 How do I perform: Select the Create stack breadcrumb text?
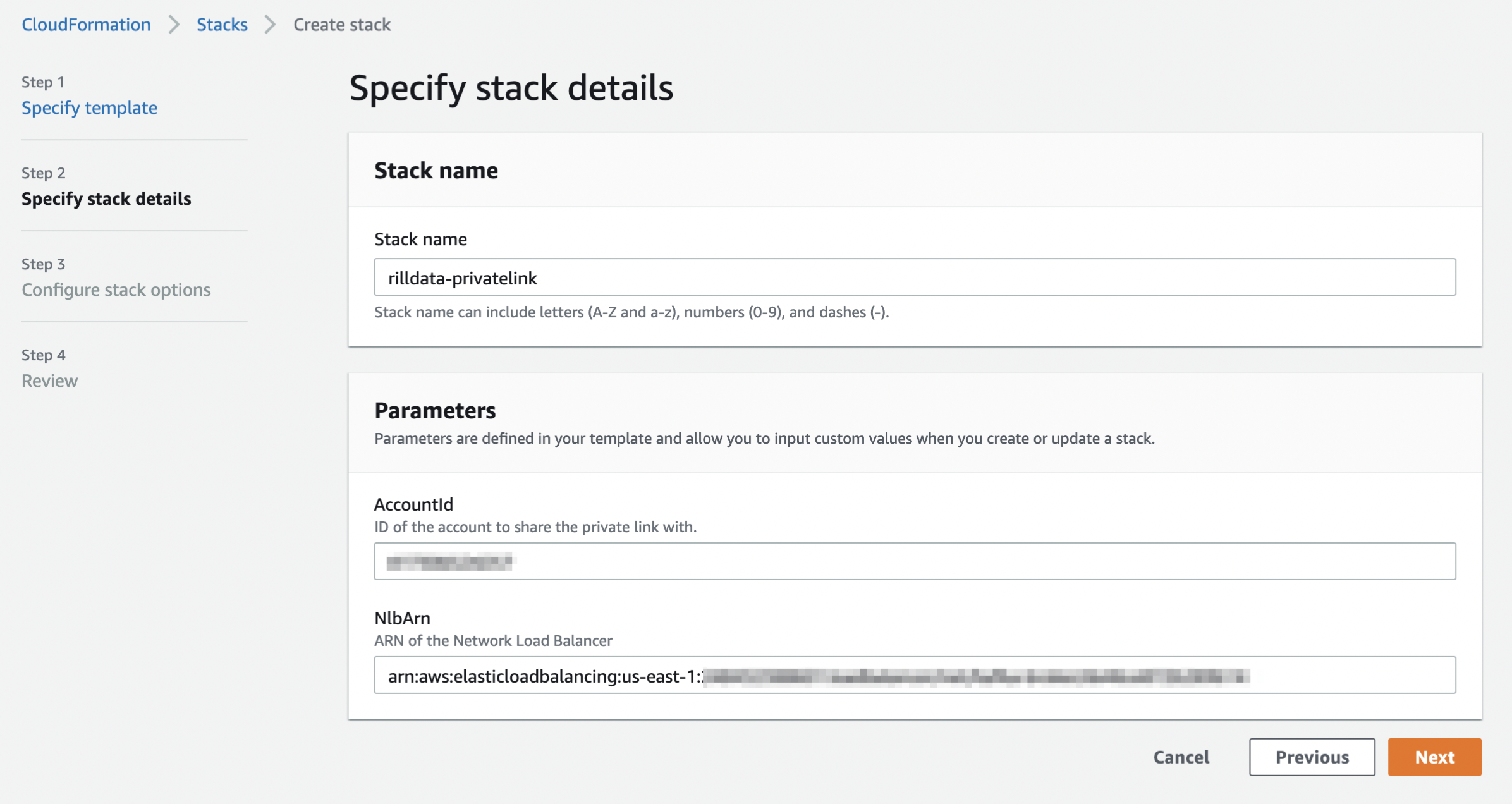[342, 25]
